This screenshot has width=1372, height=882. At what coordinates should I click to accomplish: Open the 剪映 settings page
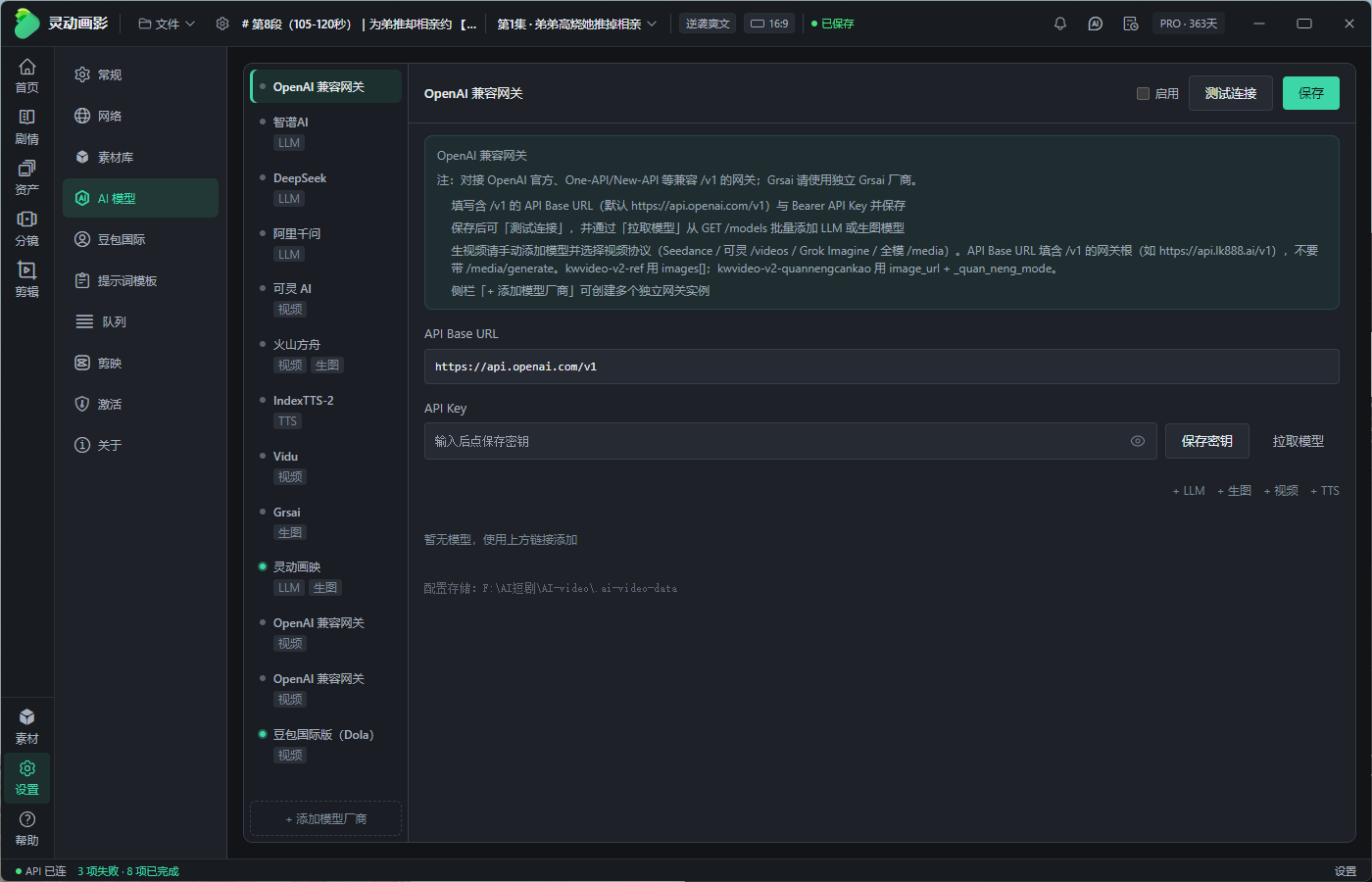140,363
